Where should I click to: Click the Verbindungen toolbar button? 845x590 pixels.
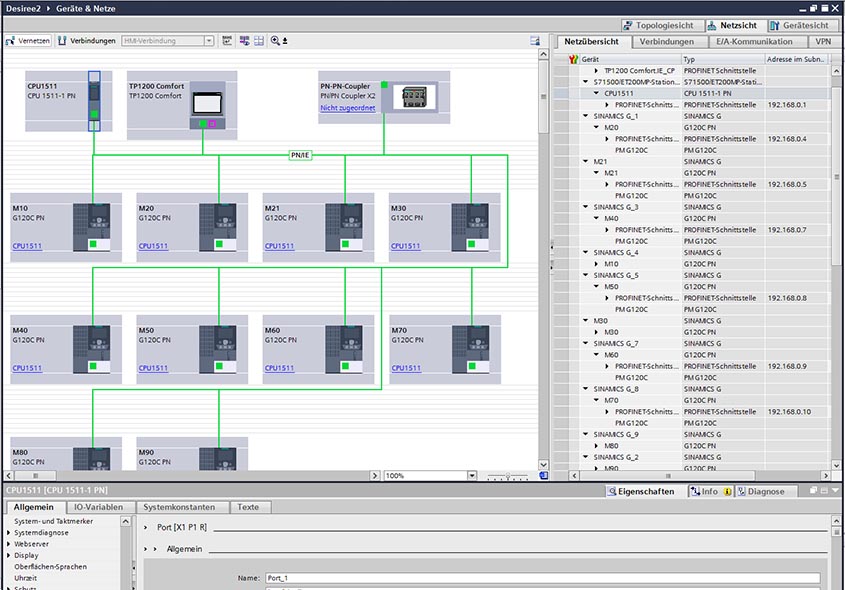pos(85,41)
